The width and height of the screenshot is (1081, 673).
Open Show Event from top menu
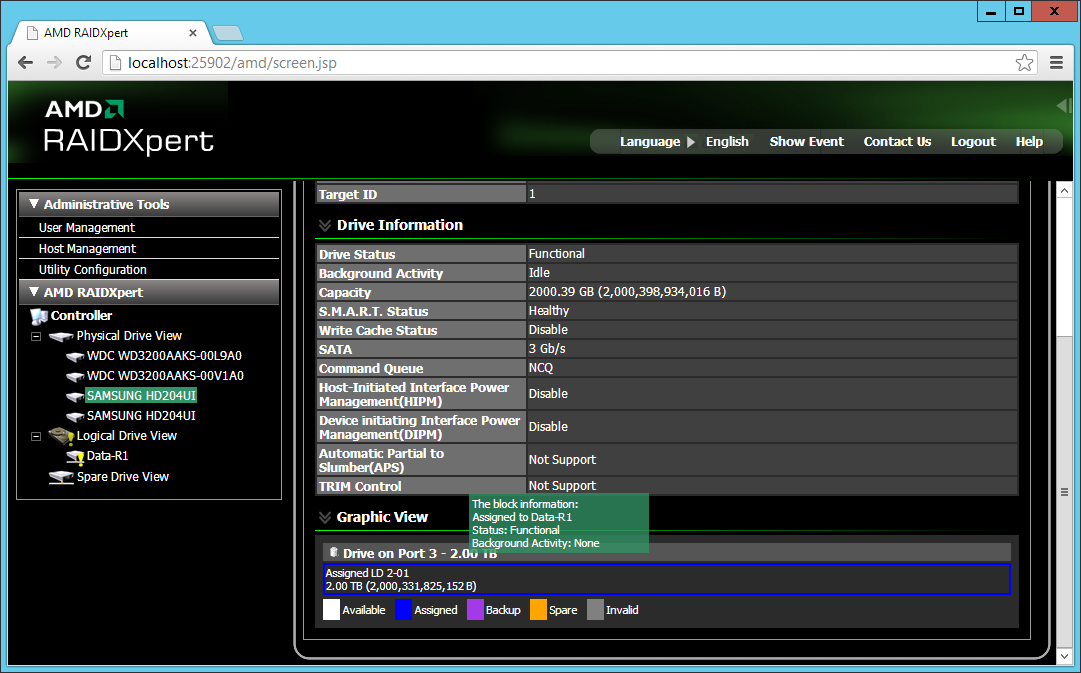click(807, 141)
